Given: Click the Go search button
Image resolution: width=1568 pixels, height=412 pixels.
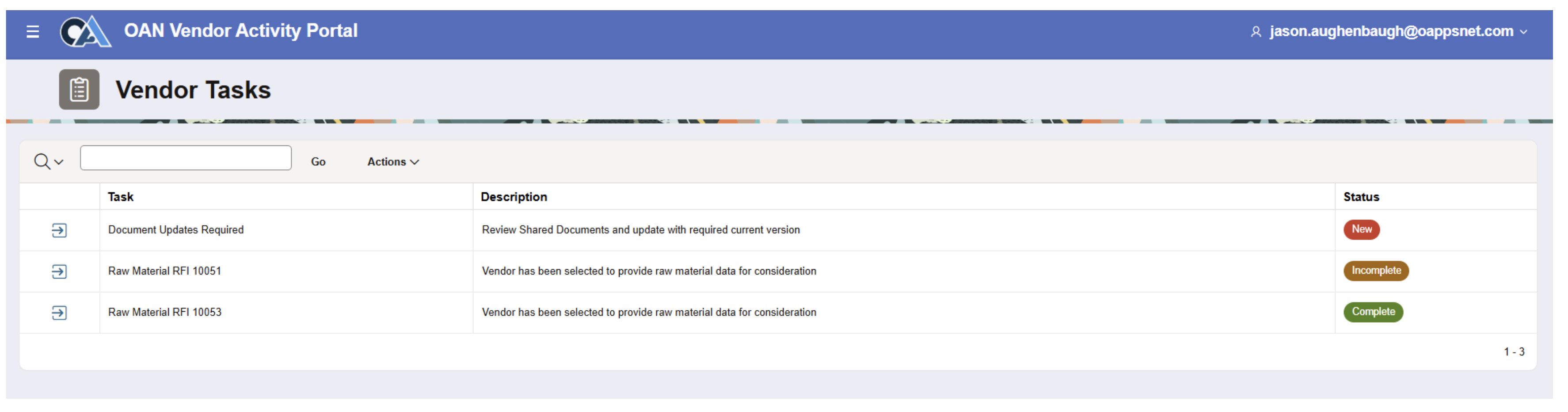Looking at the screenshot, I should (x=318, y=162).
